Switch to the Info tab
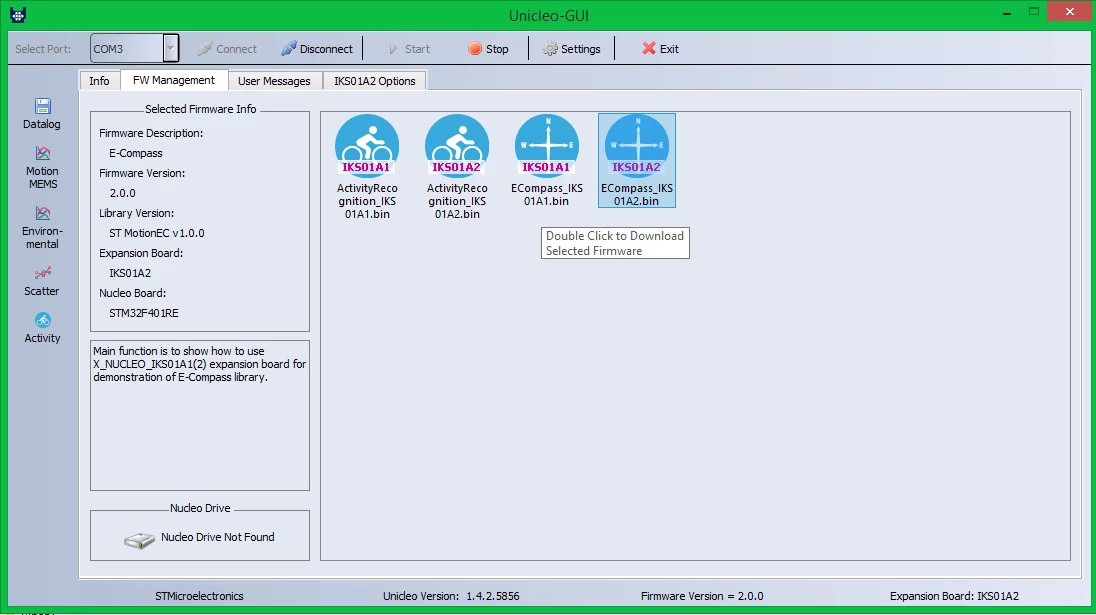Screen dimensions: 1096x615 click(x=99, y=81)
